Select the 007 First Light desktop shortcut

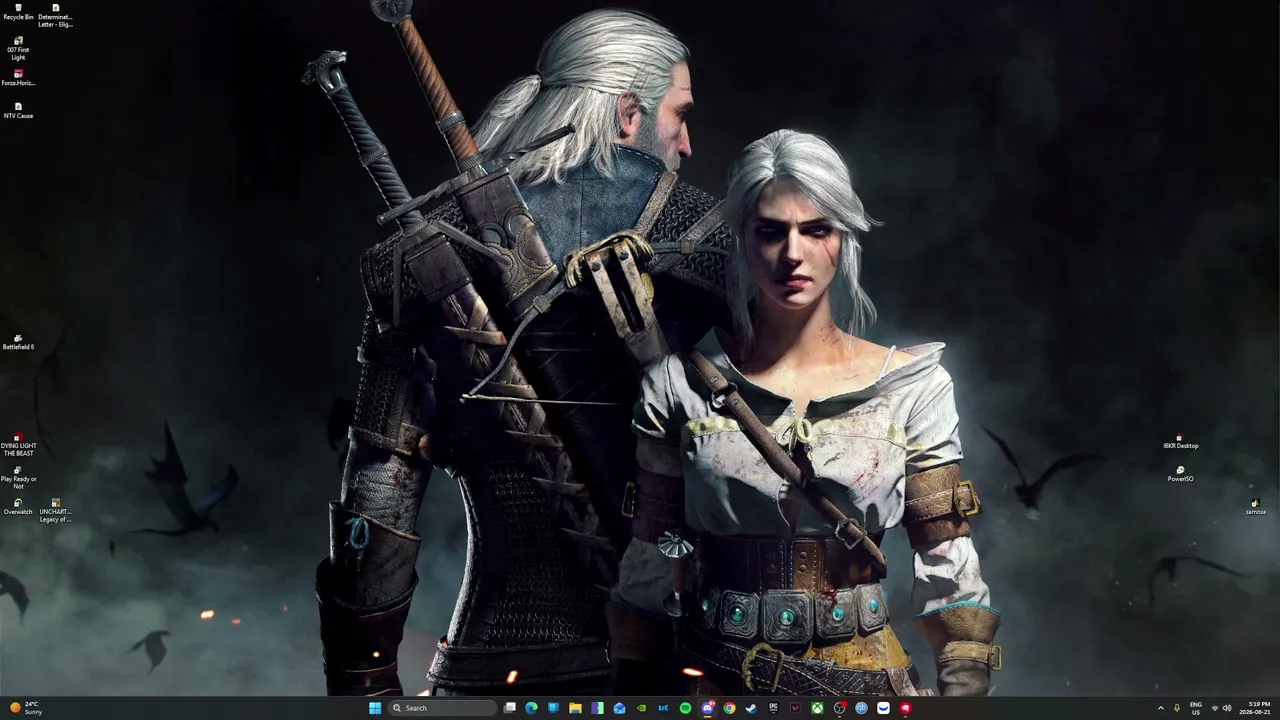(x=18, y=48)
